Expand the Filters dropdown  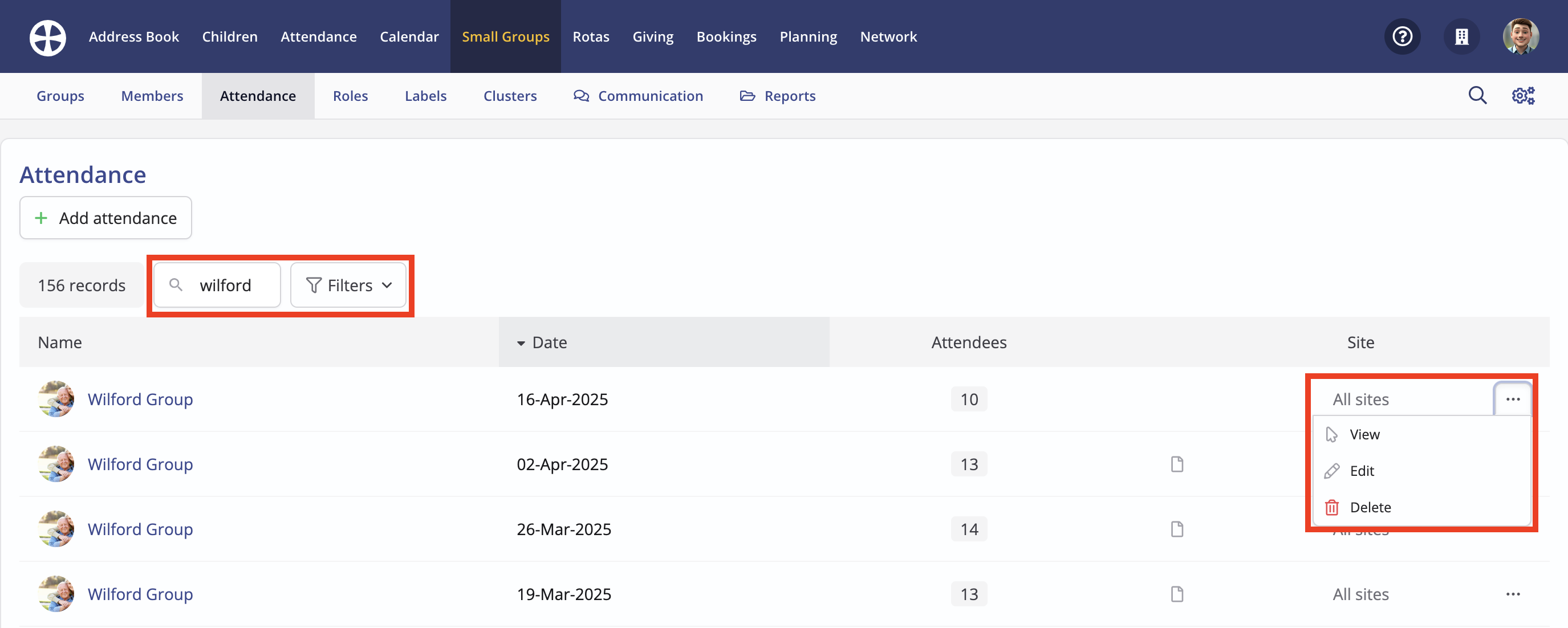(348, 286)
